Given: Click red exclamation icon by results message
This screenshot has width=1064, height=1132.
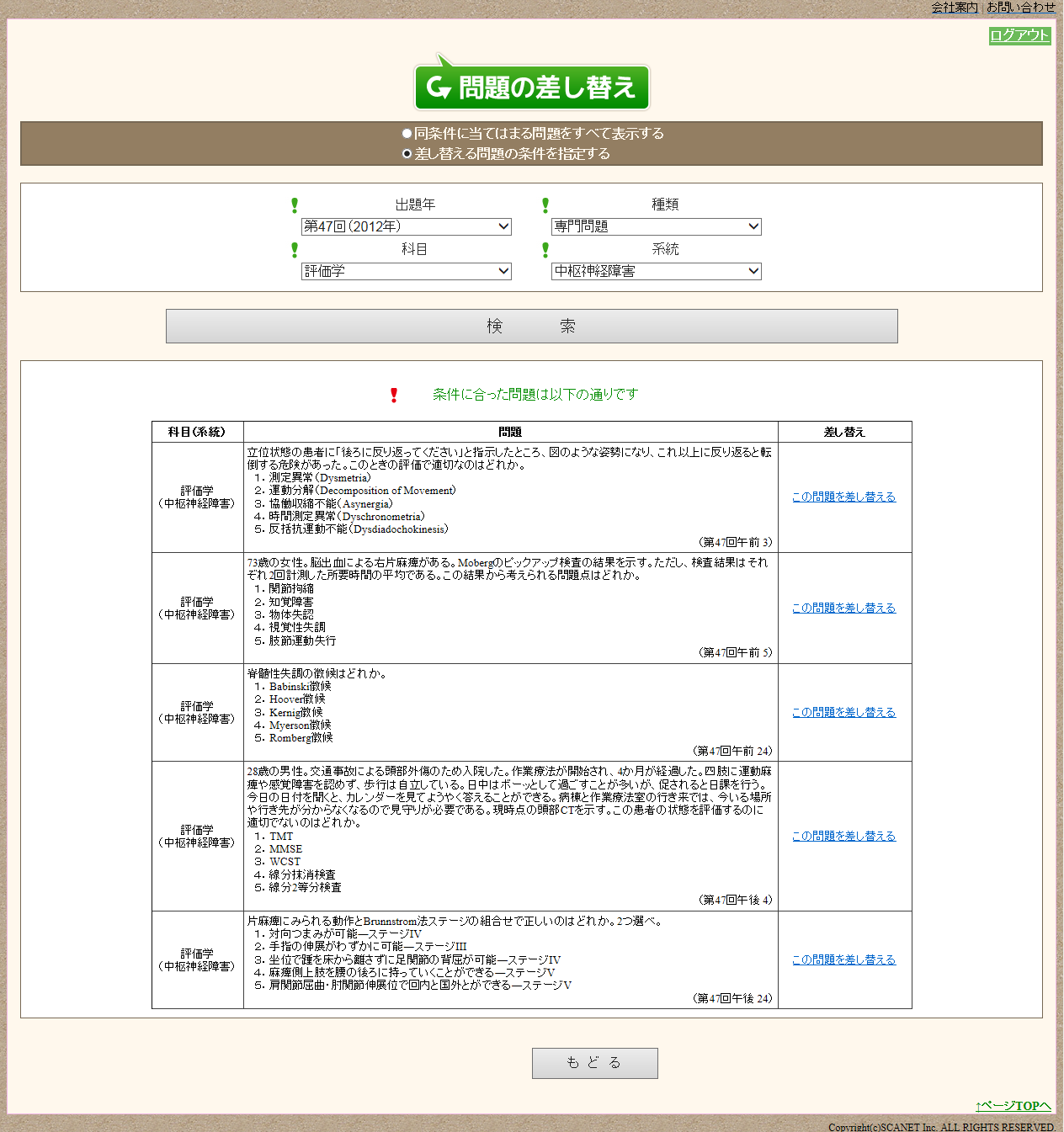Looking at the screenshot, I should pos(394,395).
